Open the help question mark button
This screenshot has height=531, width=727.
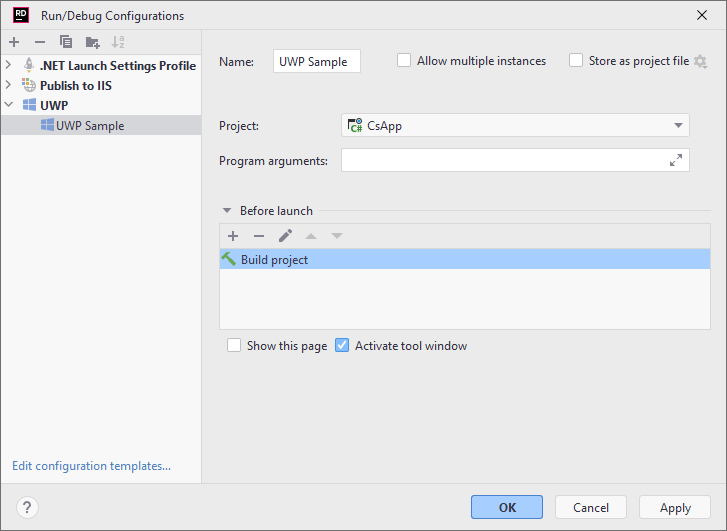click(x=27, y=507)
